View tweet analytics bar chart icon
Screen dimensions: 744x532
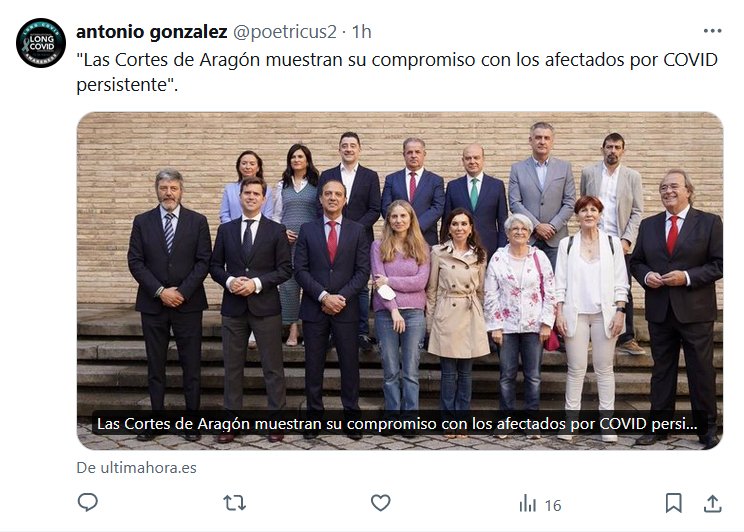pos(527,503)
